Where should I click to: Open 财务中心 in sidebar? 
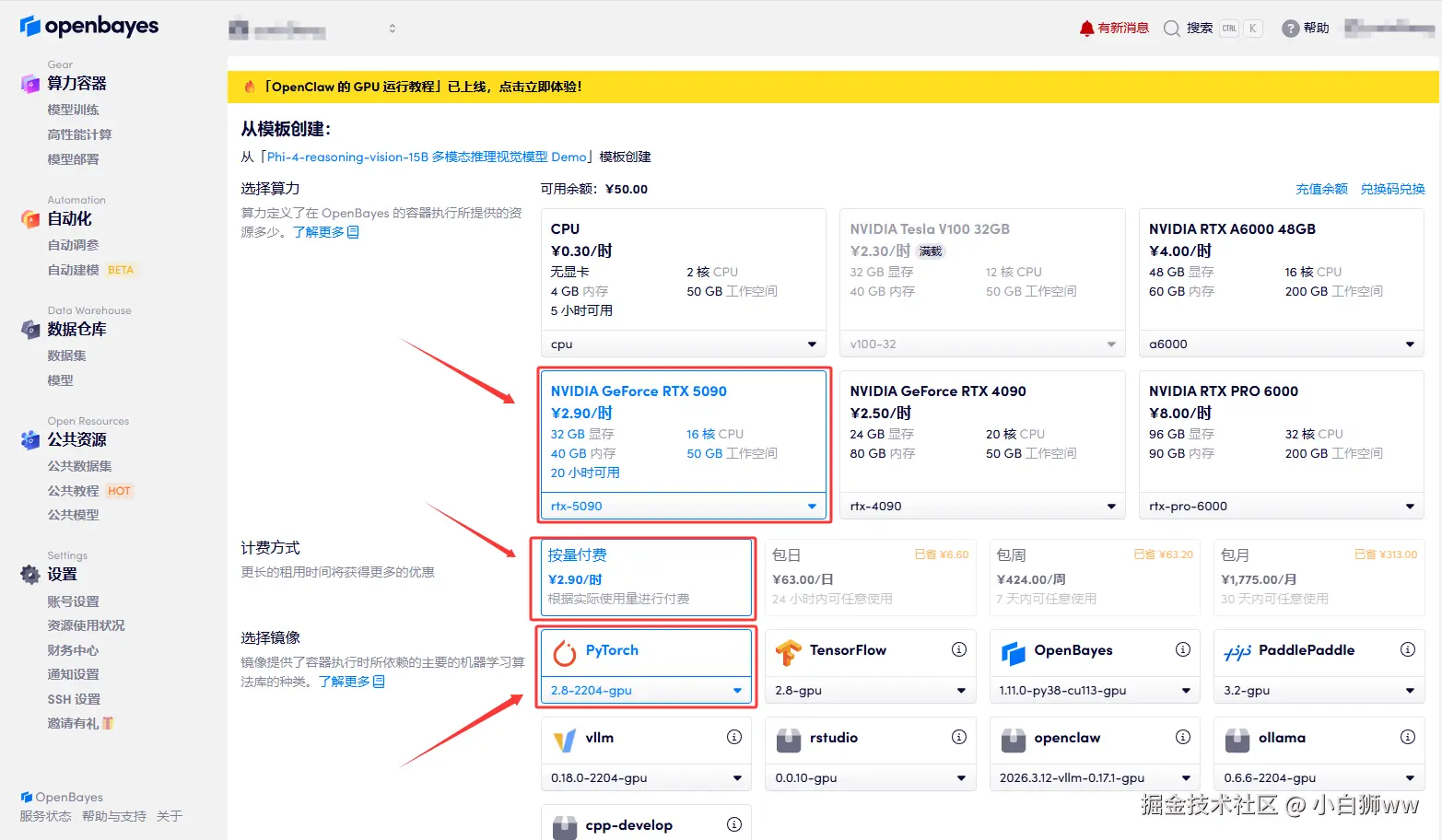73,650
